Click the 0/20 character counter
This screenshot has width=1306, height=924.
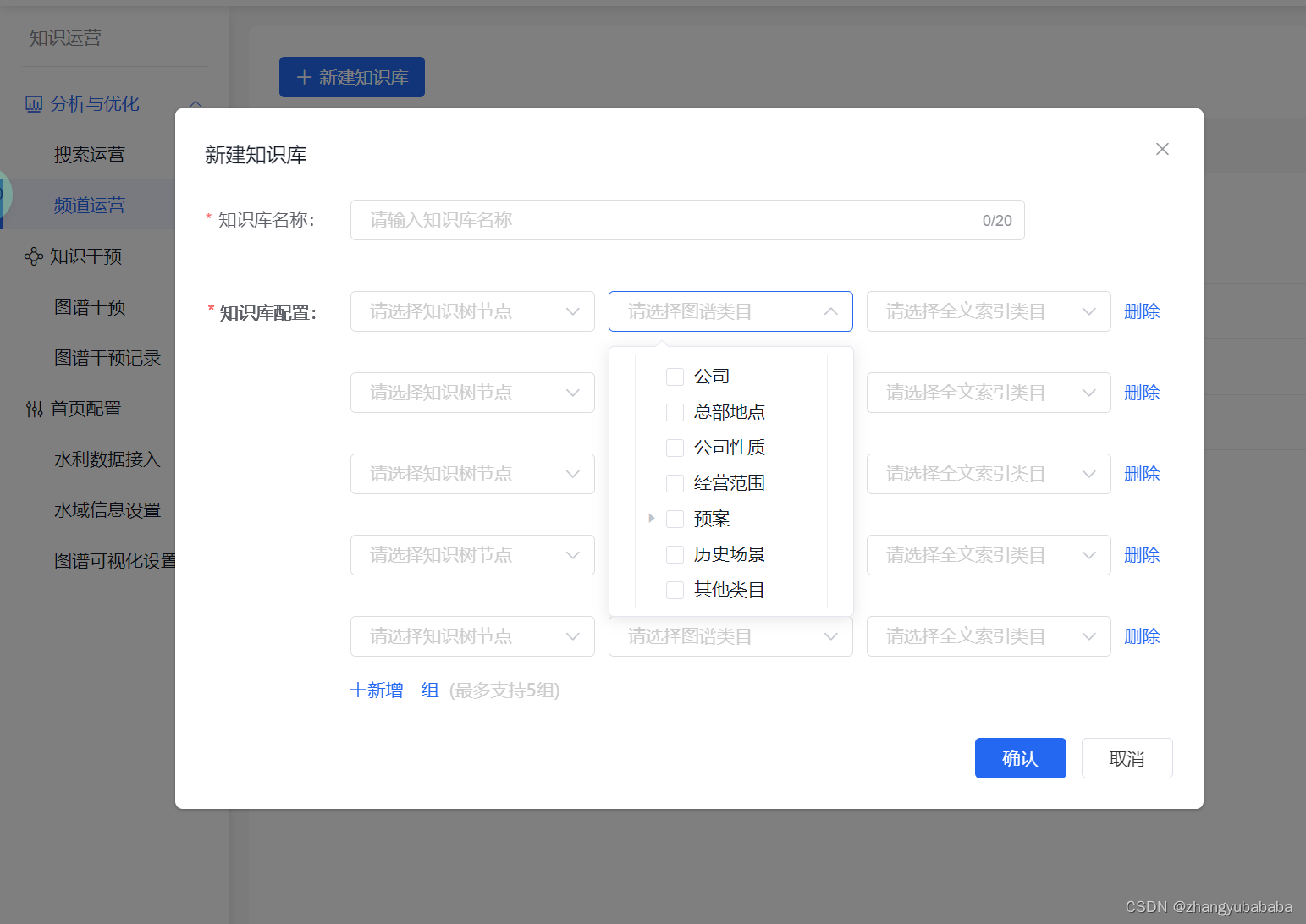pyautogui.click(x=997, y=221)
